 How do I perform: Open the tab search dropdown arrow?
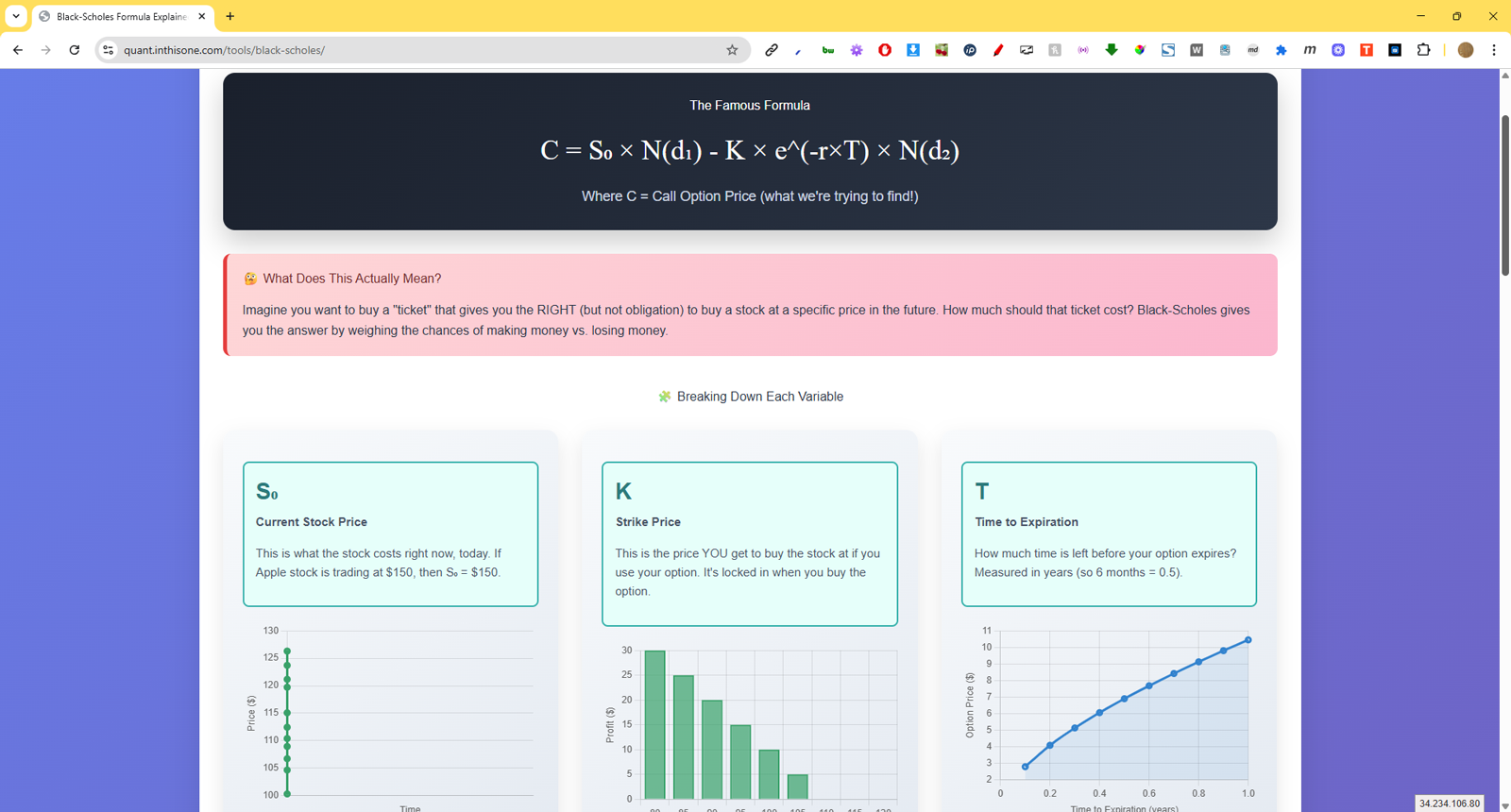coord(16,16)
